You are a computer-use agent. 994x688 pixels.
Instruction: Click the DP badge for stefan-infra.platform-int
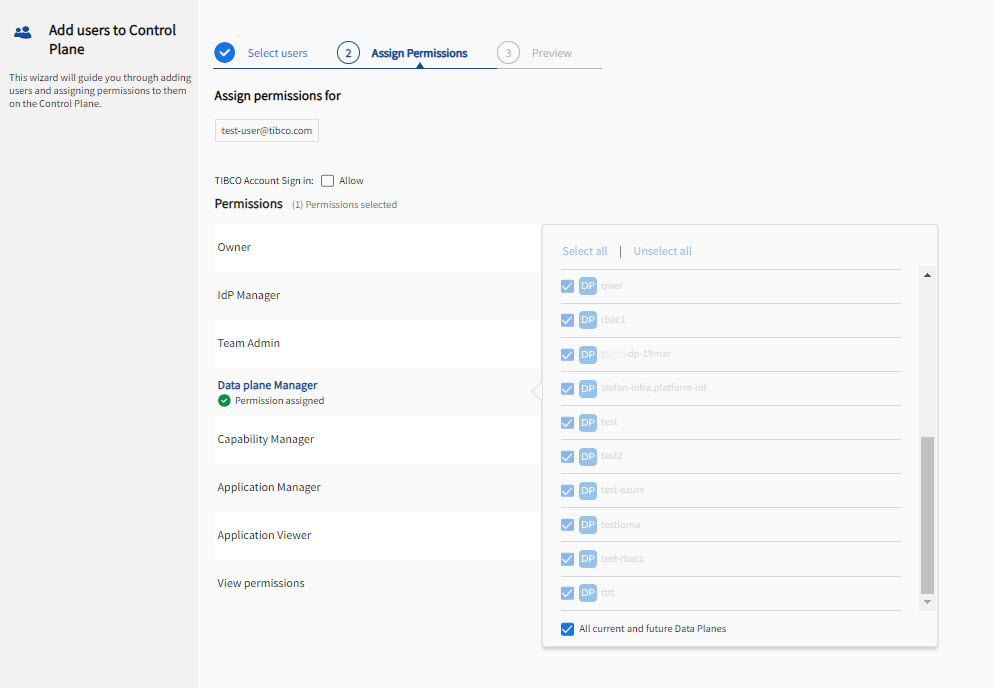pyautogui.click(x=588, y=388)
